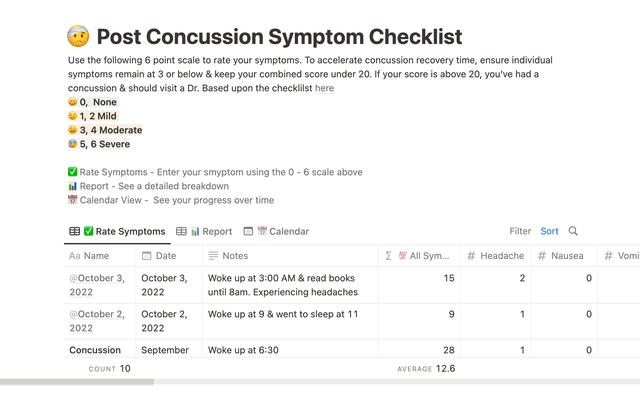Screen dimensions: 640x400
Task: Click the Notes column lines icon
Action: click(213, 256)
